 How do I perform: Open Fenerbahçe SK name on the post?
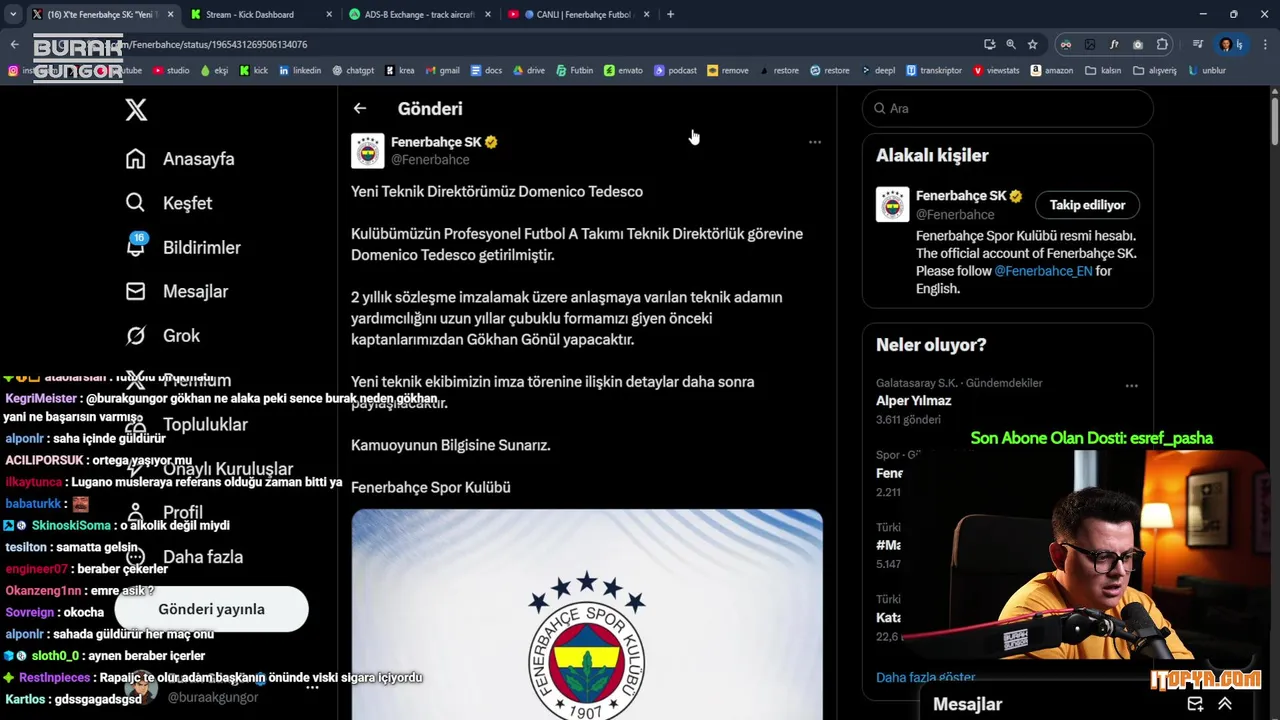[436, 142]
